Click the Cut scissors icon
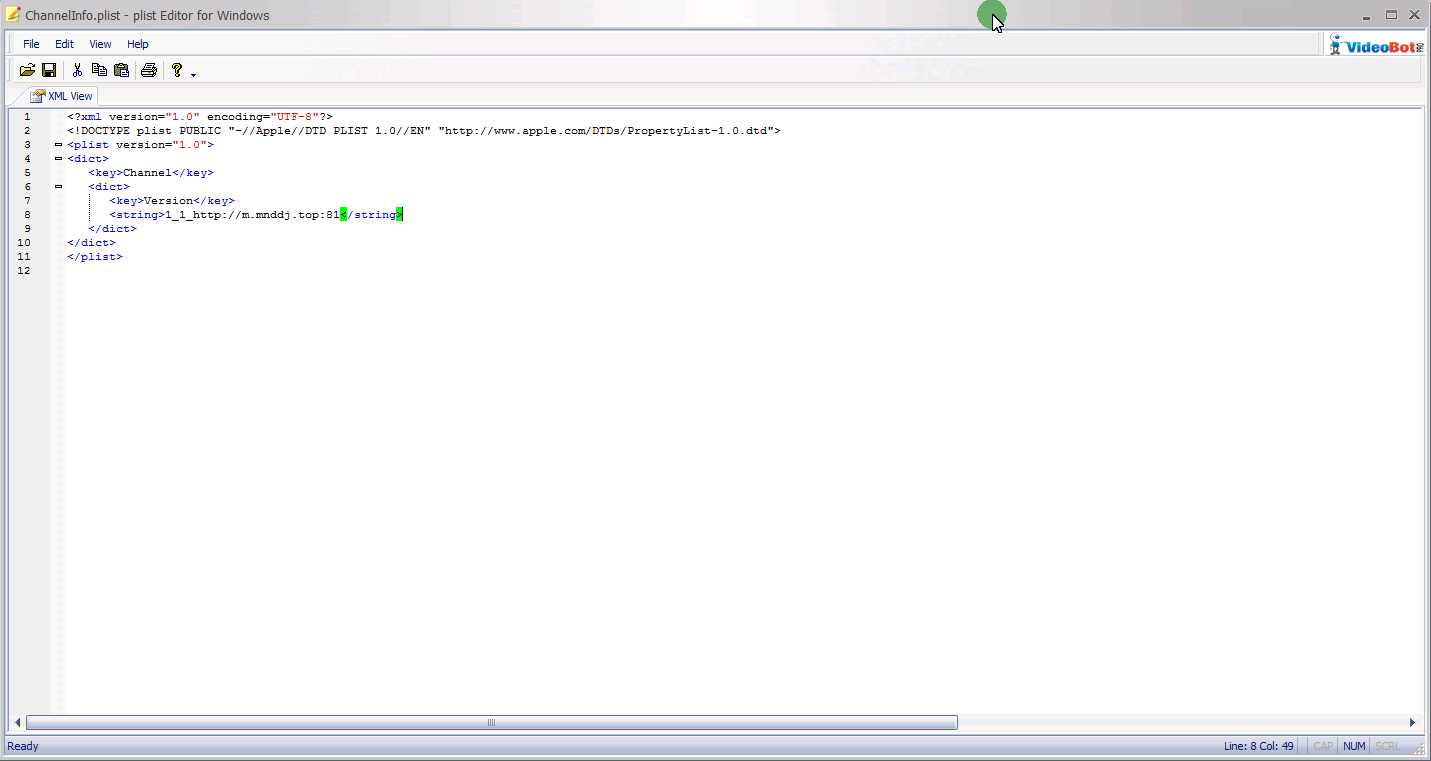The width and height of the screenshot is (1431, 761). click(77, 70)
